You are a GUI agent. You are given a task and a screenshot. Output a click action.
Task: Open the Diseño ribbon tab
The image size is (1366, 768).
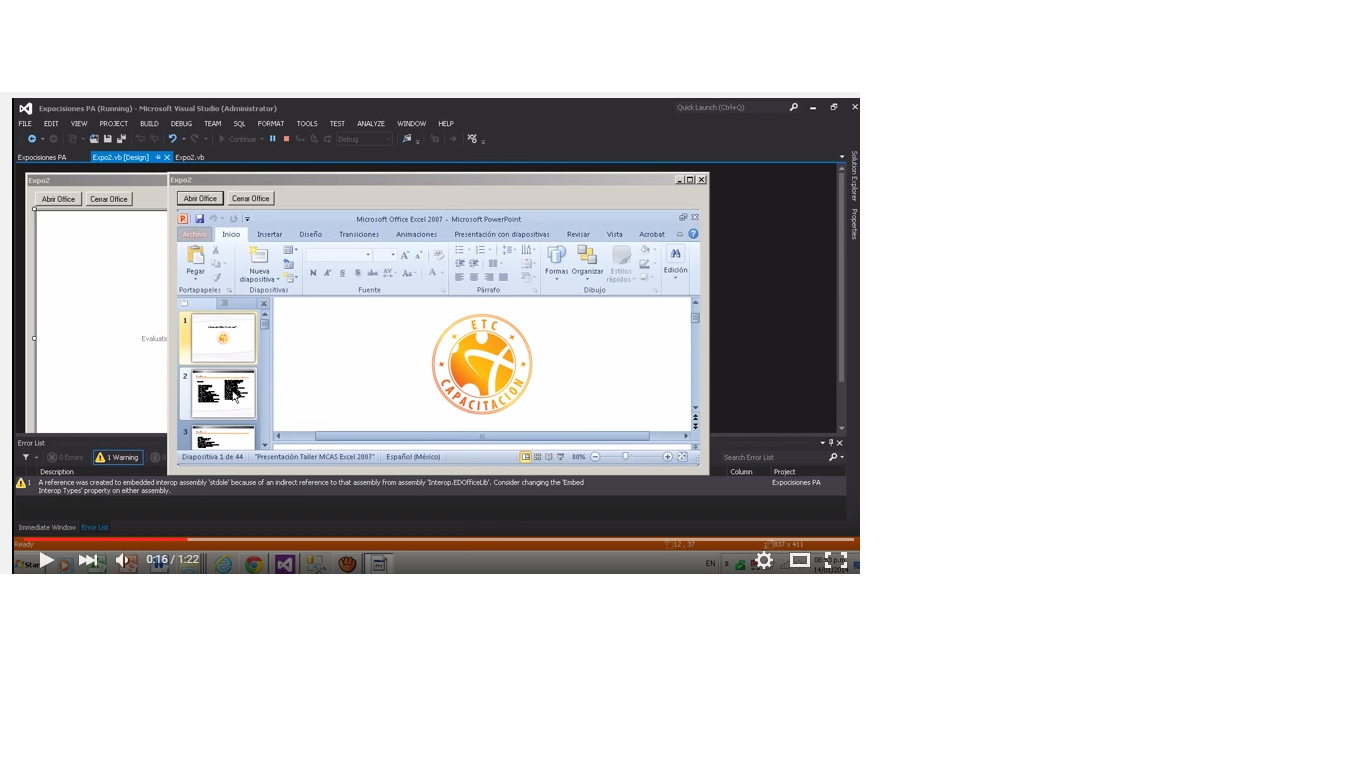point(311,234)
